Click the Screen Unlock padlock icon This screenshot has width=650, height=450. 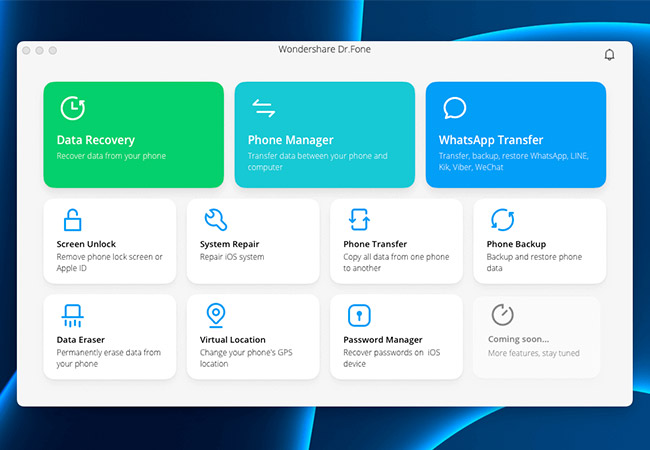[73, 220]
